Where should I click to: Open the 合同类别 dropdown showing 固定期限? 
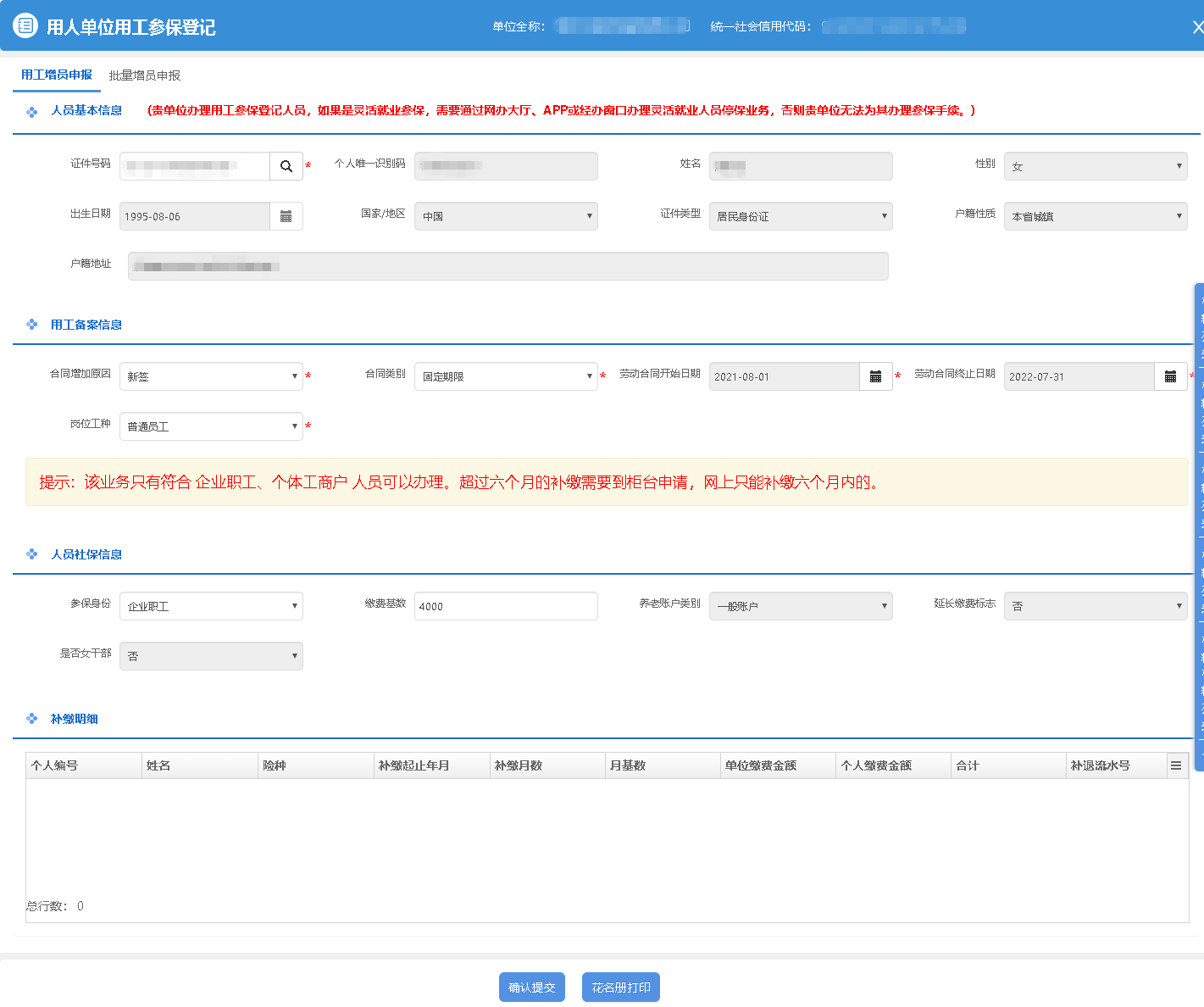coord(506,376)
